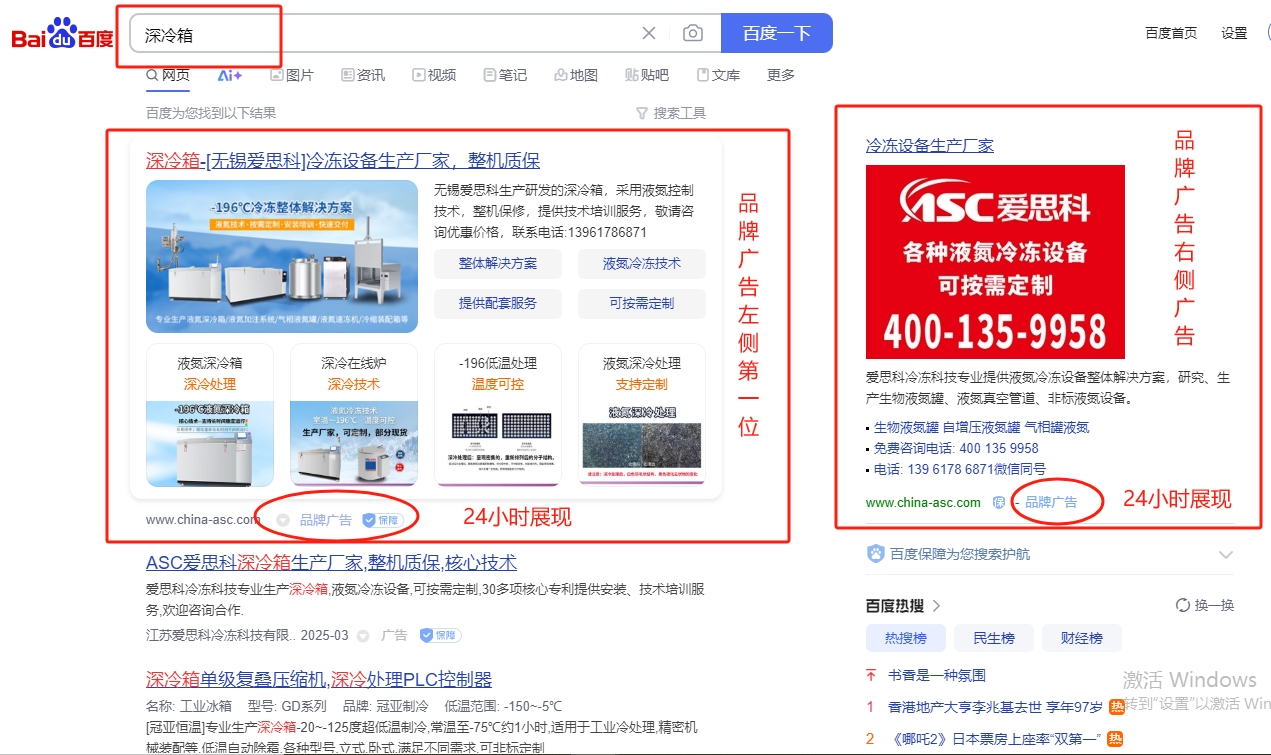
Task: Switch to the 视频 tab
Action: (434, 75)
